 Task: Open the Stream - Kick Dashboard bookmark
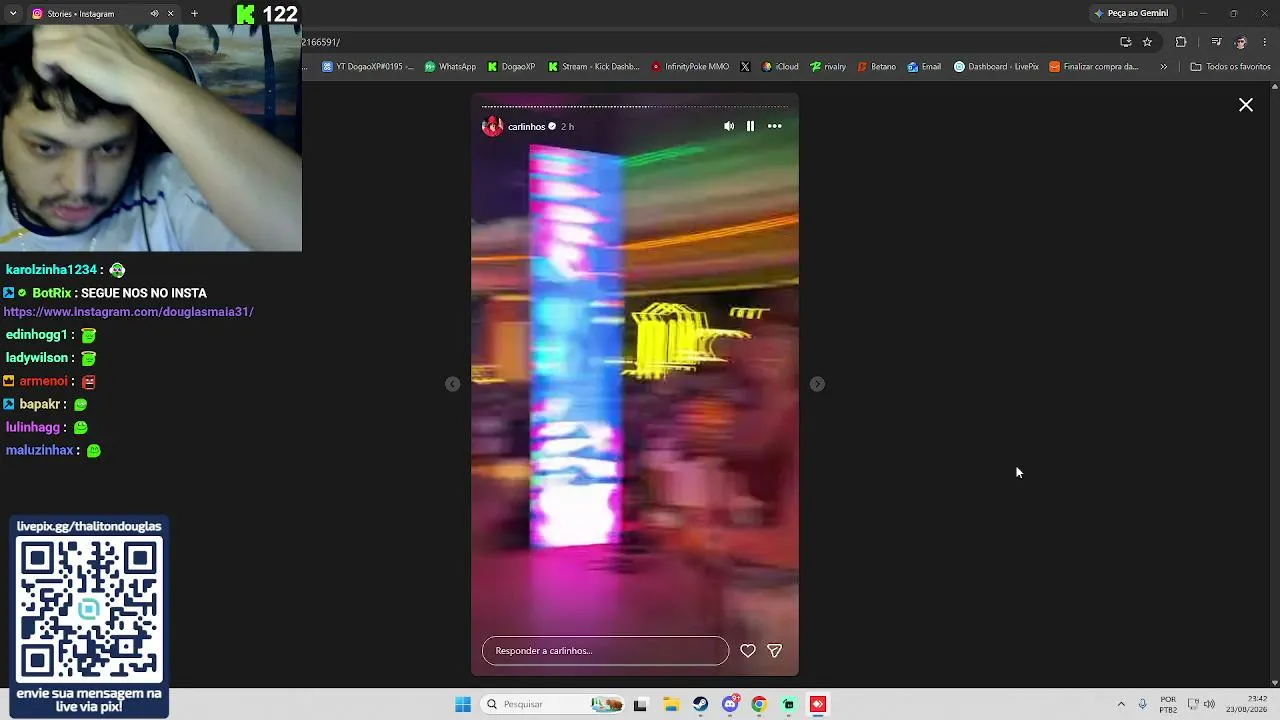[593, 67]
